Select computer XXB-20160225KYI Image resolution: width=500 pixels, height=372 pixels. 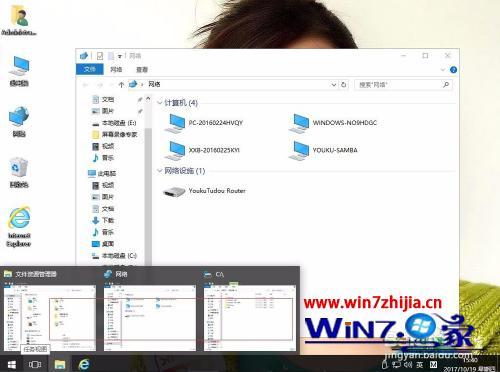(202, 150)
